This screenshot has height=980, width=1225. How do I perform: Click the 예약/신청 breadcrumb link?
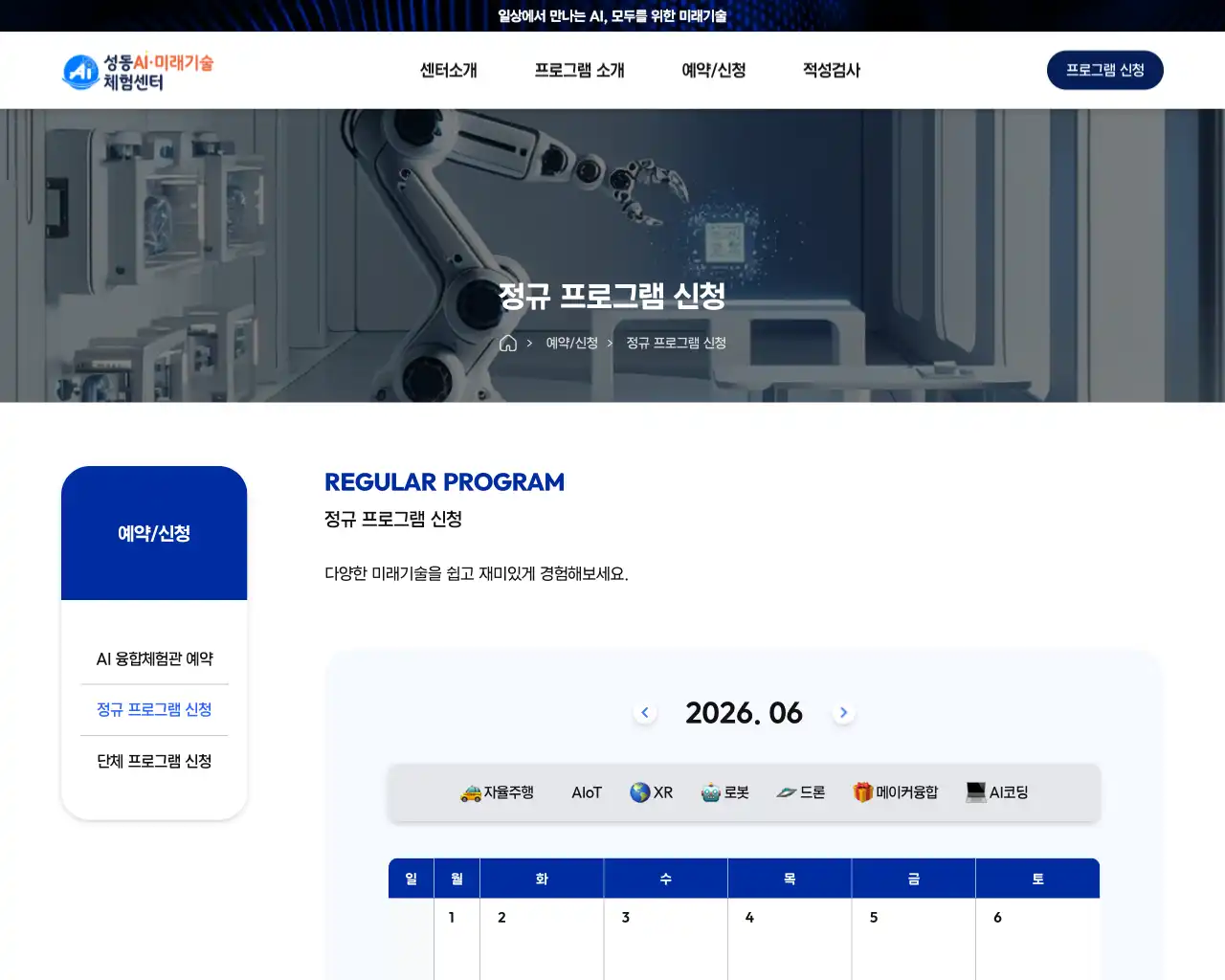coord(571,343)
